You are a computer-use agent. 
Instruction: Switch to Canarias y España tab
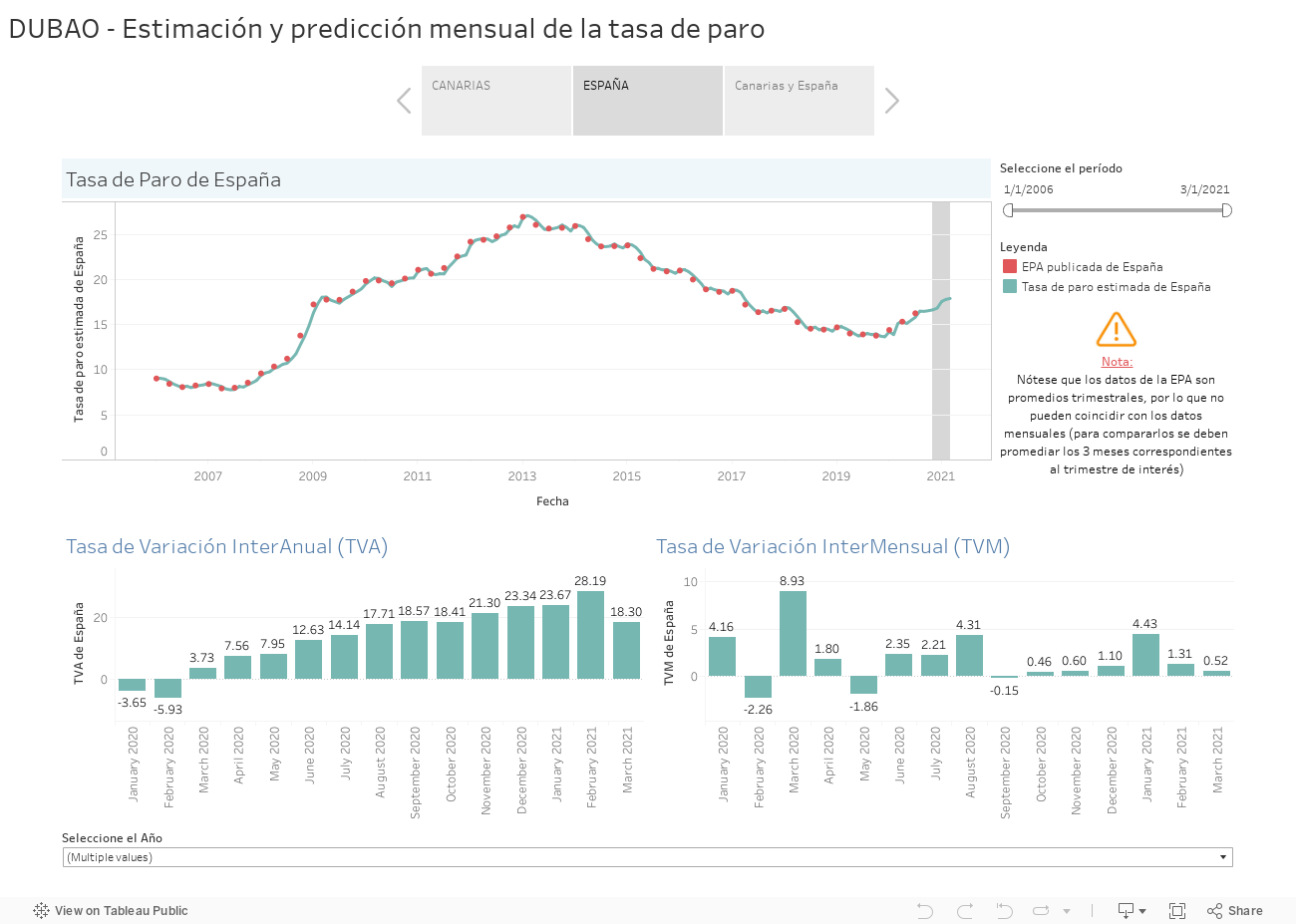coord(800,101)
